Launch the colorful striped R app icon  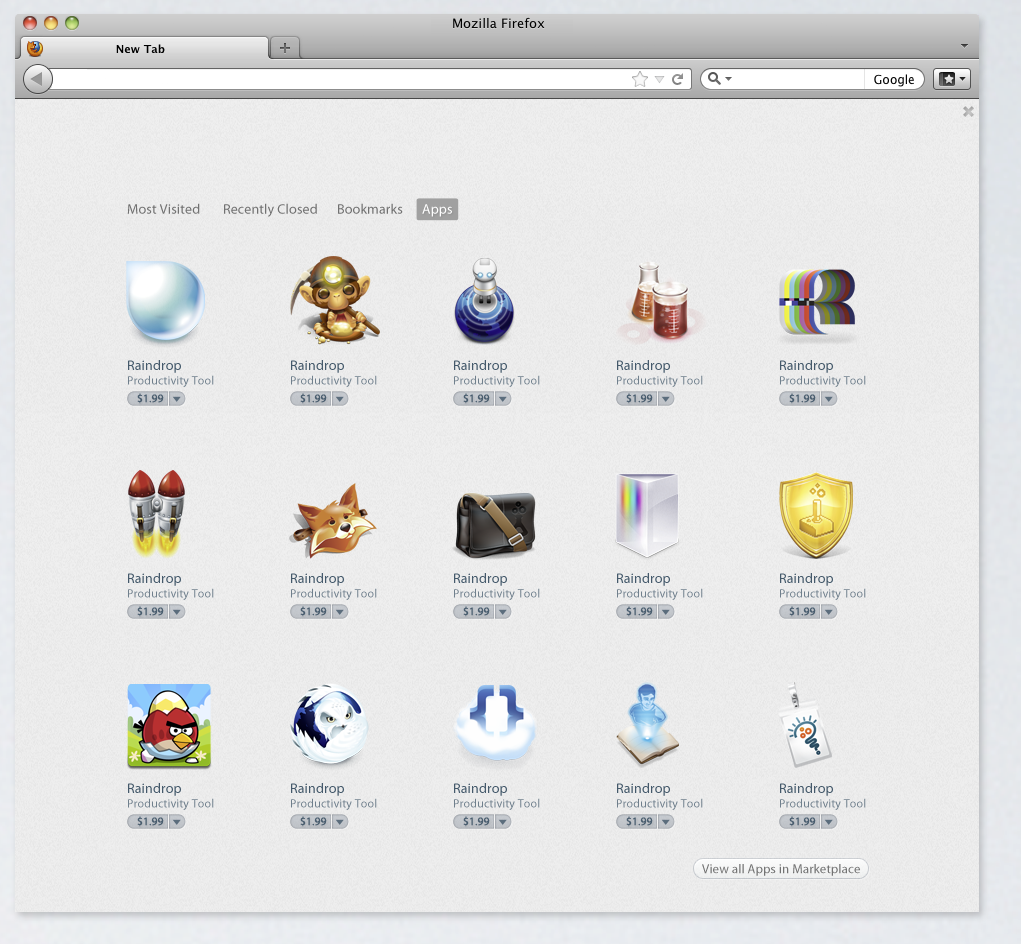coord(817,305)
